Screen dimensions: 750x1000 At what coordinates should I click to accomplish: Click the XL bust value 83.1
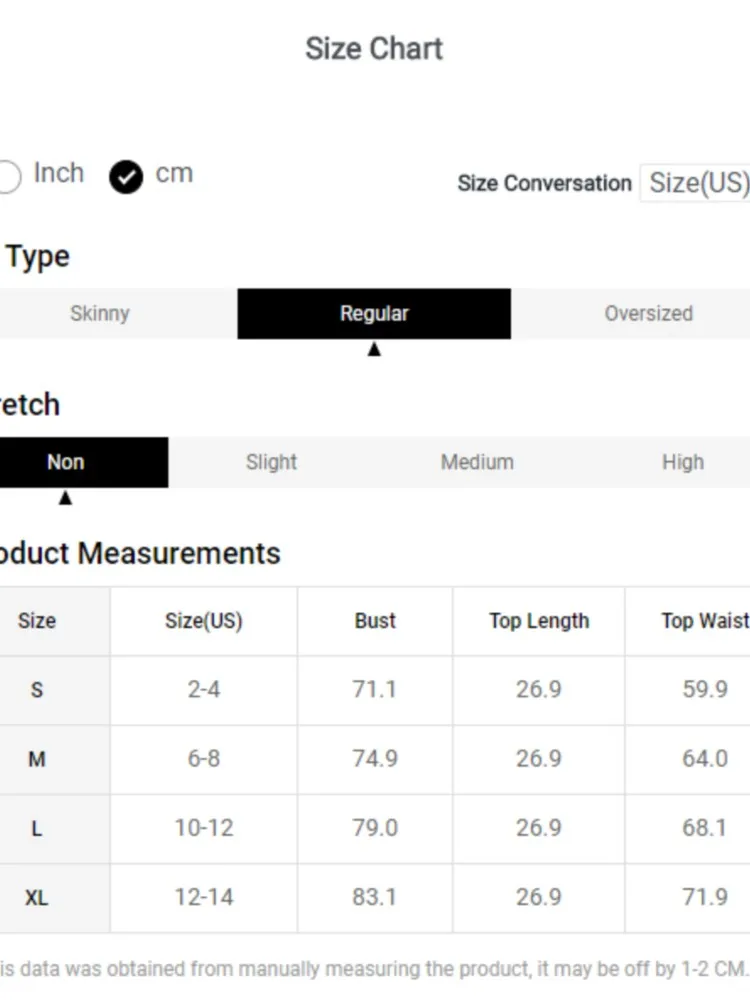[x=375, y=898]
